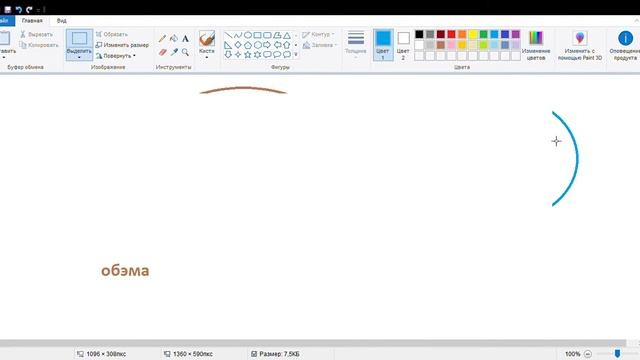The image size is (640, 360).
Task: Select the Fill with color bucket tool
Action: coord(174,39)
